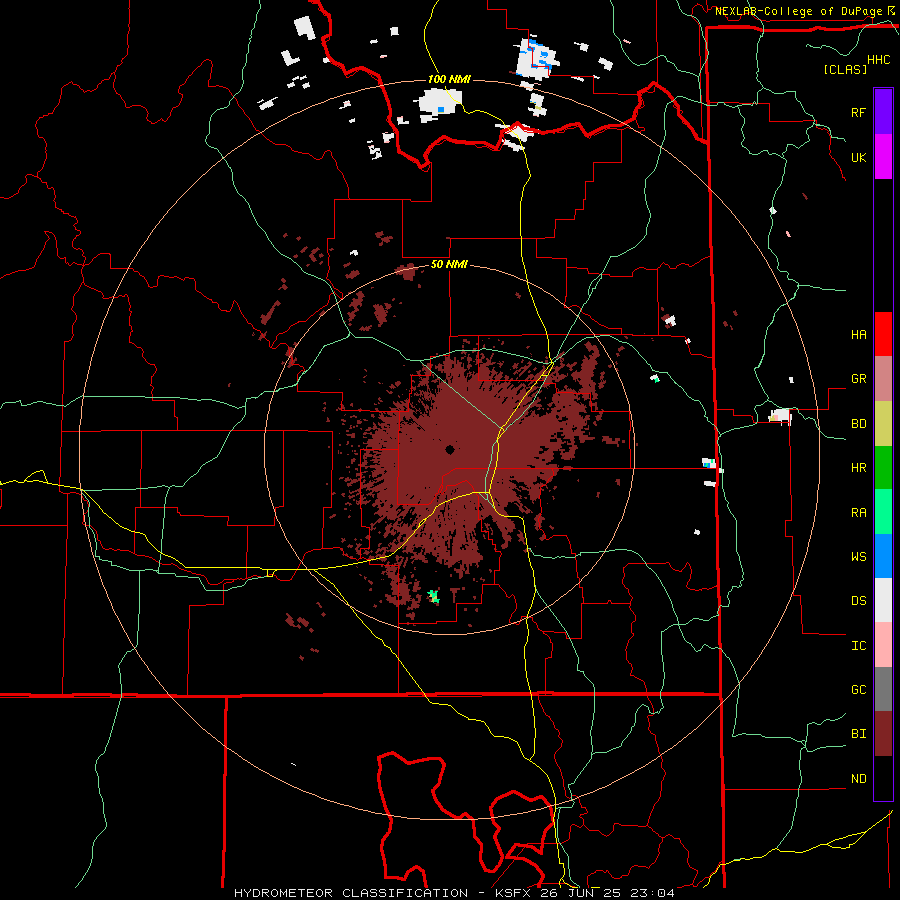Click the UK legend label
The width and height of the screenshot is (900, 900).
pyautogui.click(x=858, y=158)
